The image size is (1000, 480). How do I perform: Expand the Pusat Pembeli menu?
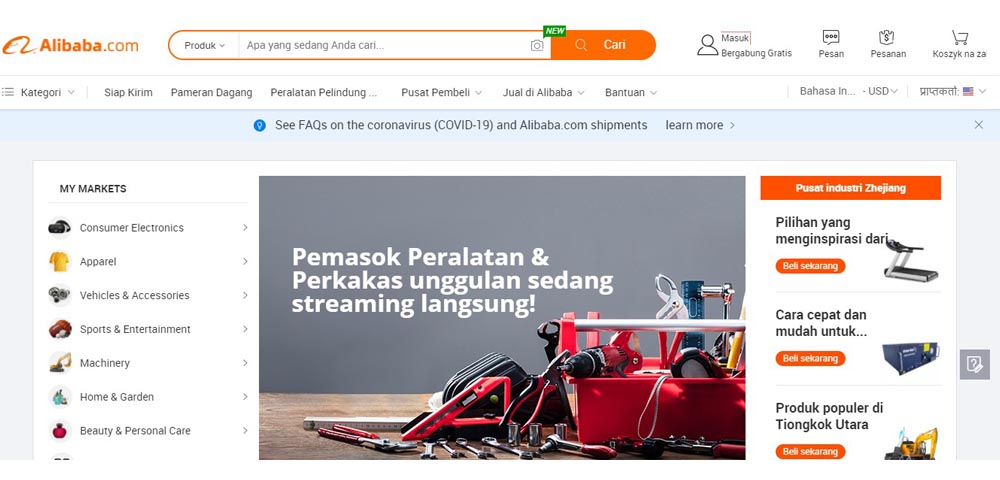coord(441,92)
